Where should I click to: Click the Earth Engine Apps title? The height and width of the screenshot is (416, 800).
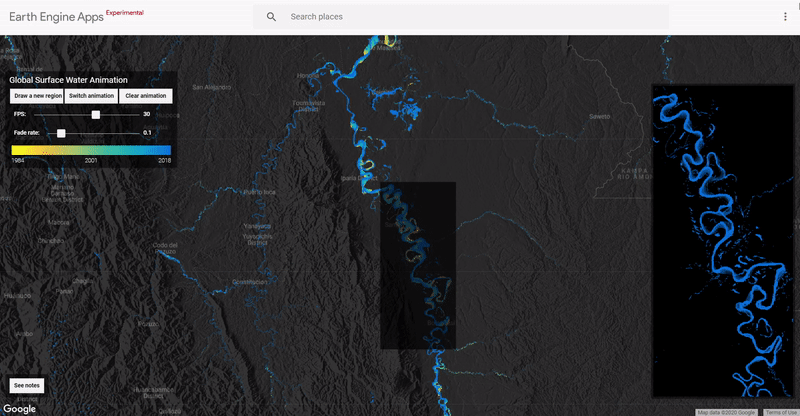(56, 17)
